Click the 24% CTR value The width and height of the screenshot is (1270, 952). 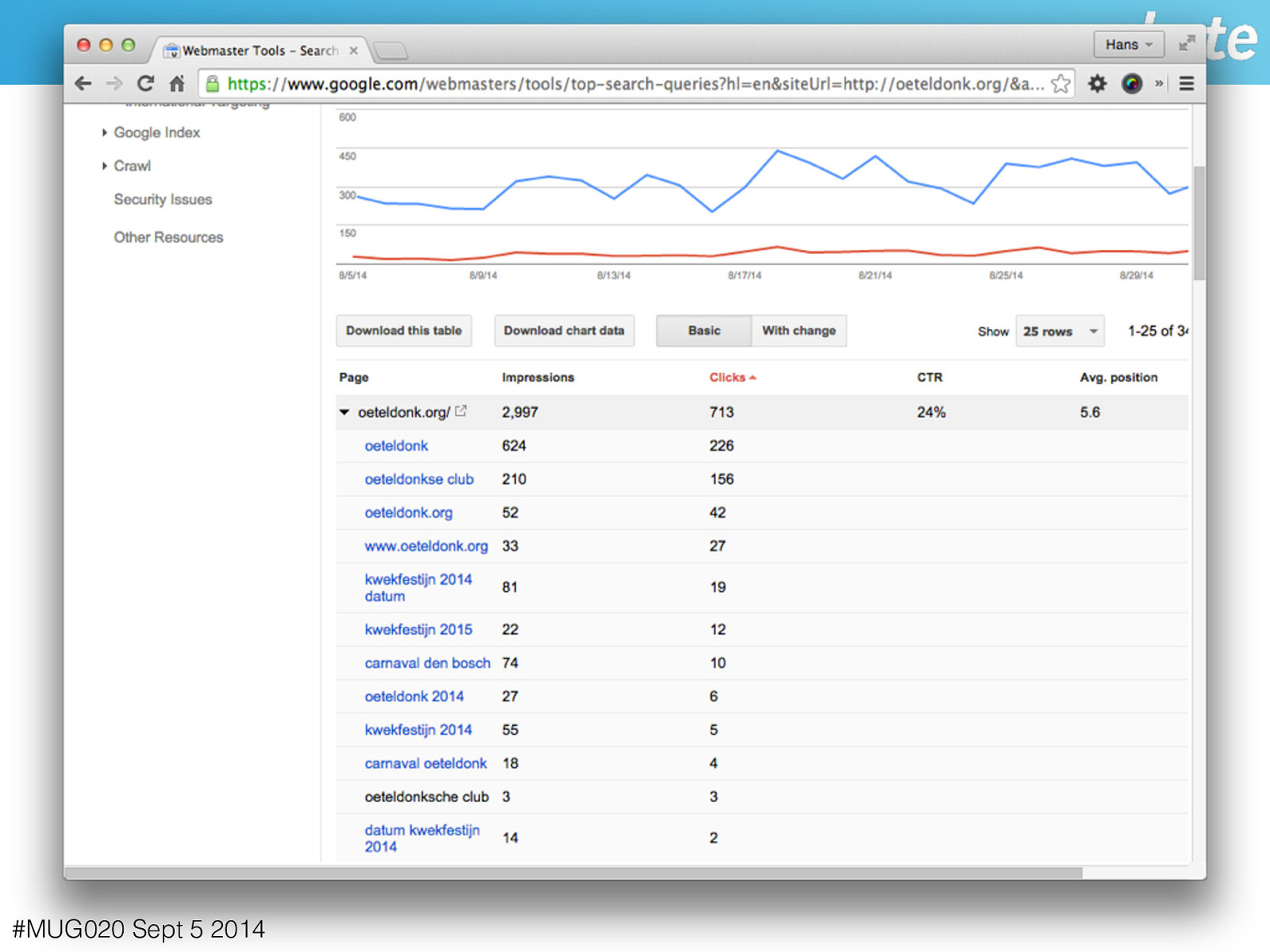click(x=931, y=413)
